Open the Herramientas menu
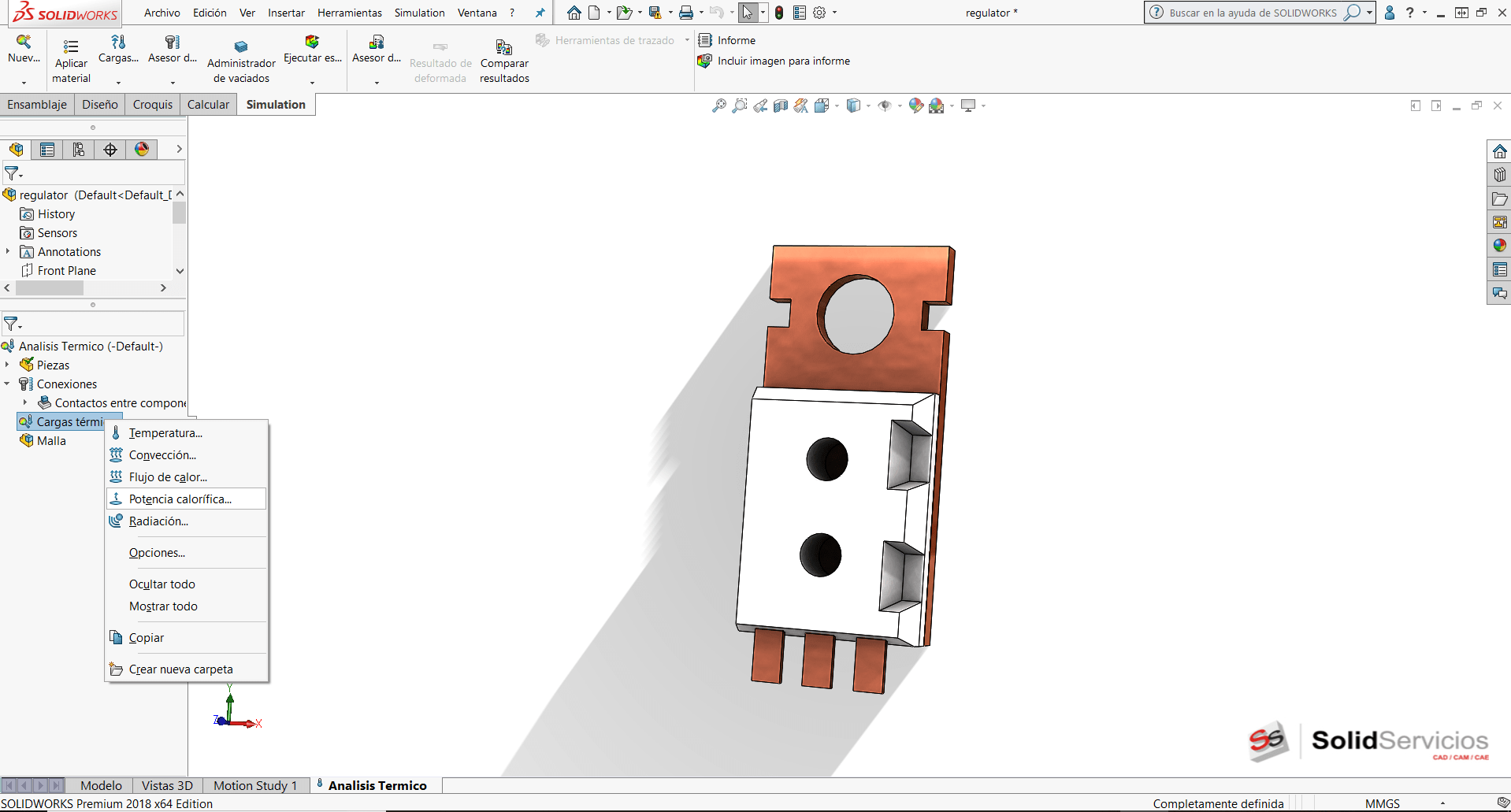Screen dimensions: 1511x812 tap(350, 13)
